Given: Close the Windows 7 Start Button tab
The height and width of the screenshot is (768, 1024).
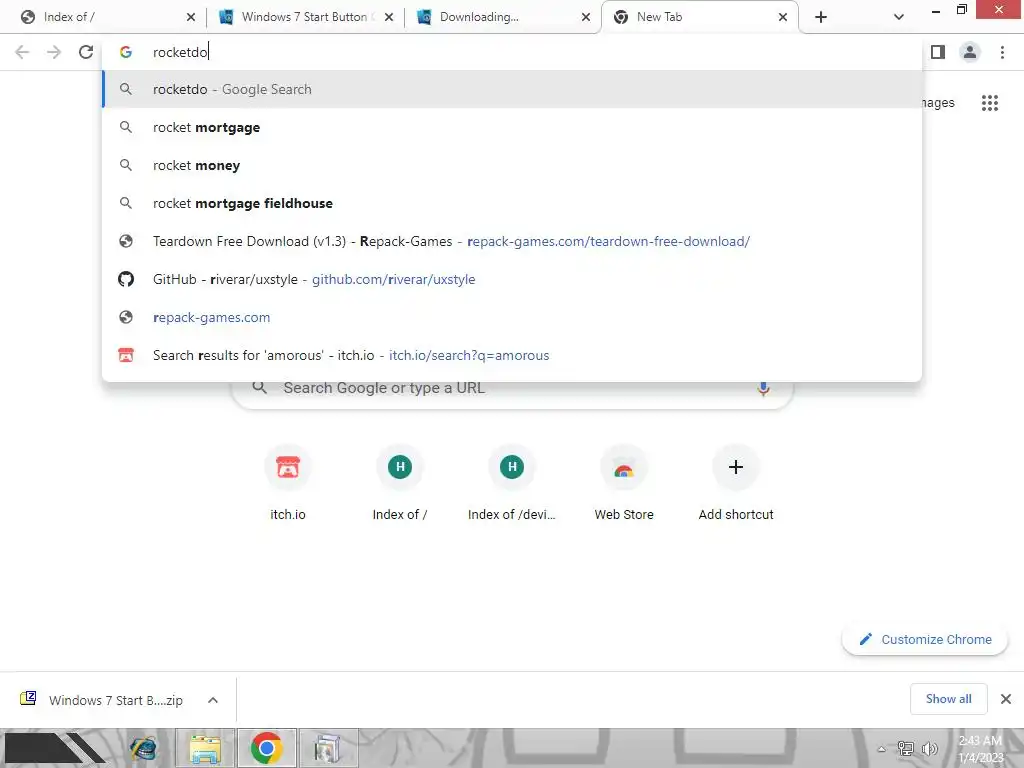Looking at the screenshot, I should click(389, 18).
